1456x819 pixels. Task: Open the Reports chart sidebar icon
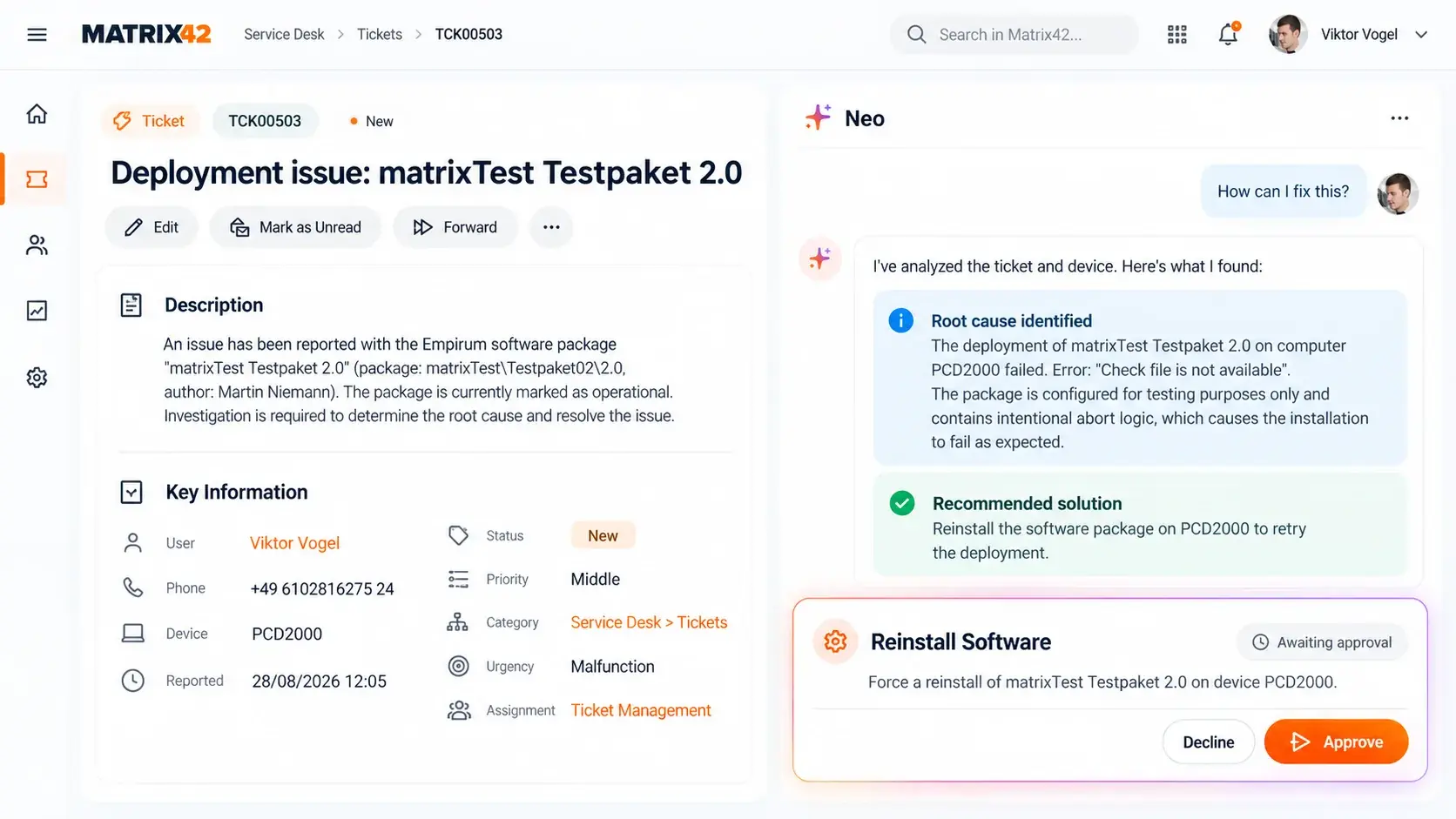(x=37, y=311)
